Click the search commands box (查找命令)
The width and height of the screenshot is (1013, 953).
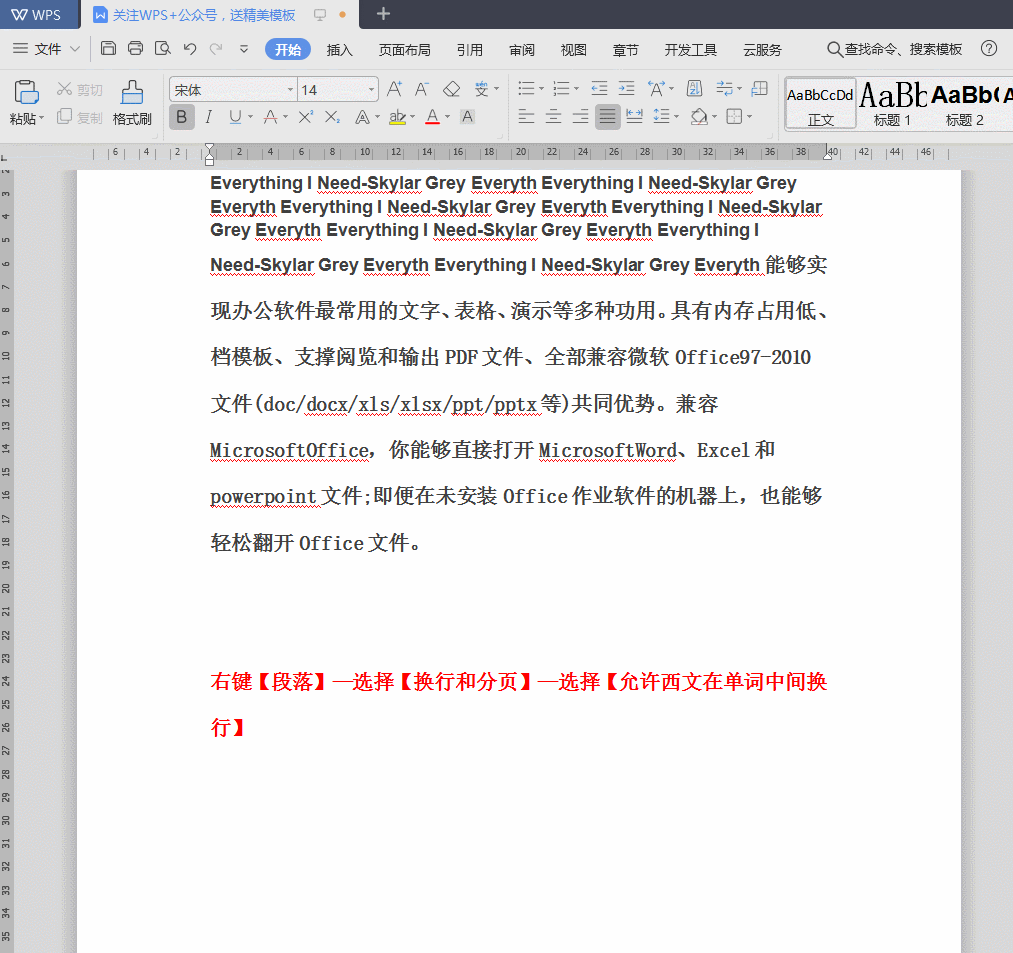point(895,49)
